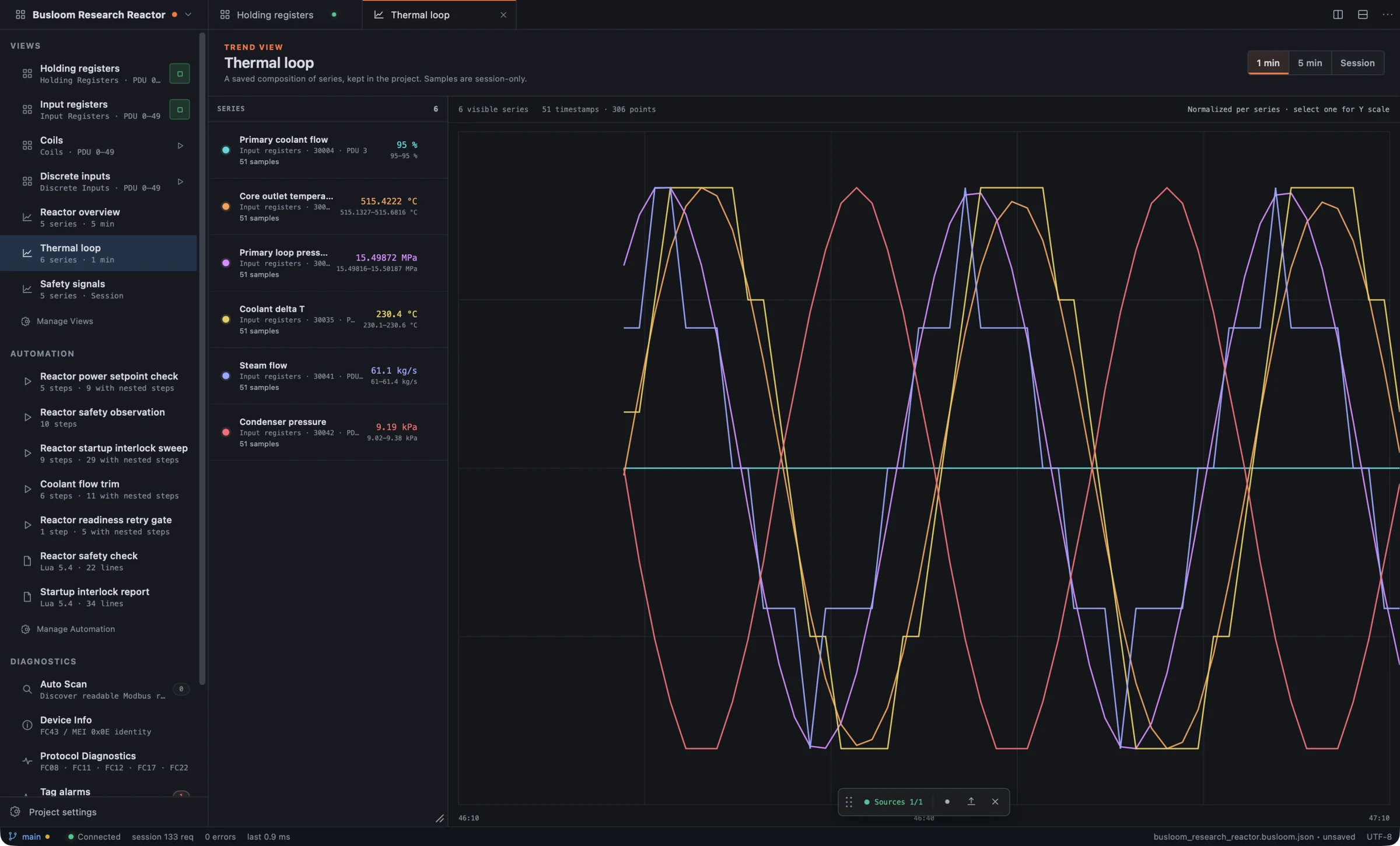Run Reactor startup interlock sweep
Screen dimensions: 1400x846
pyautogui.click(x=27, y=453)
